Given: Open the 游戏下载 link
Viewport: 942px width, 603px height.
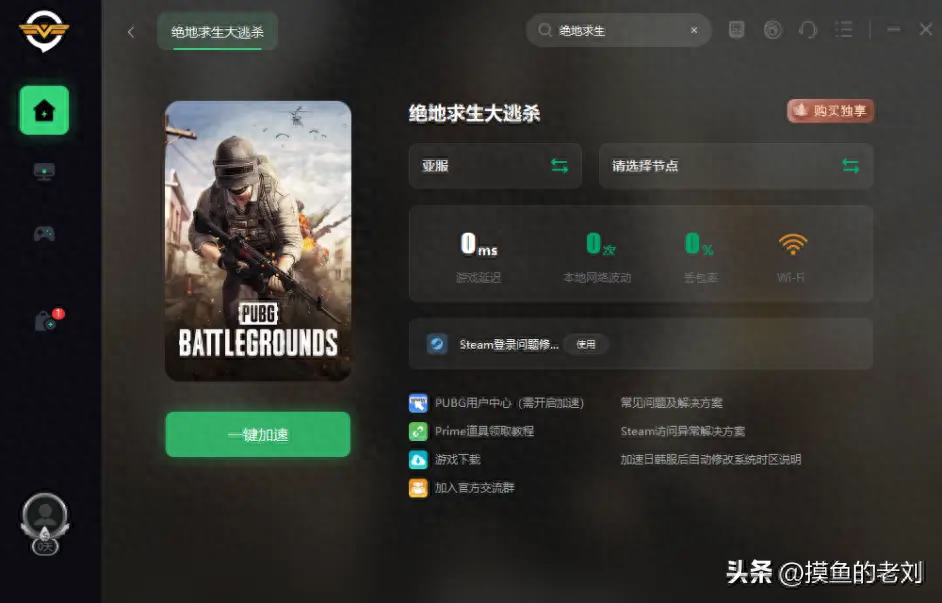Looking at the screenshot, I should 458,459.
